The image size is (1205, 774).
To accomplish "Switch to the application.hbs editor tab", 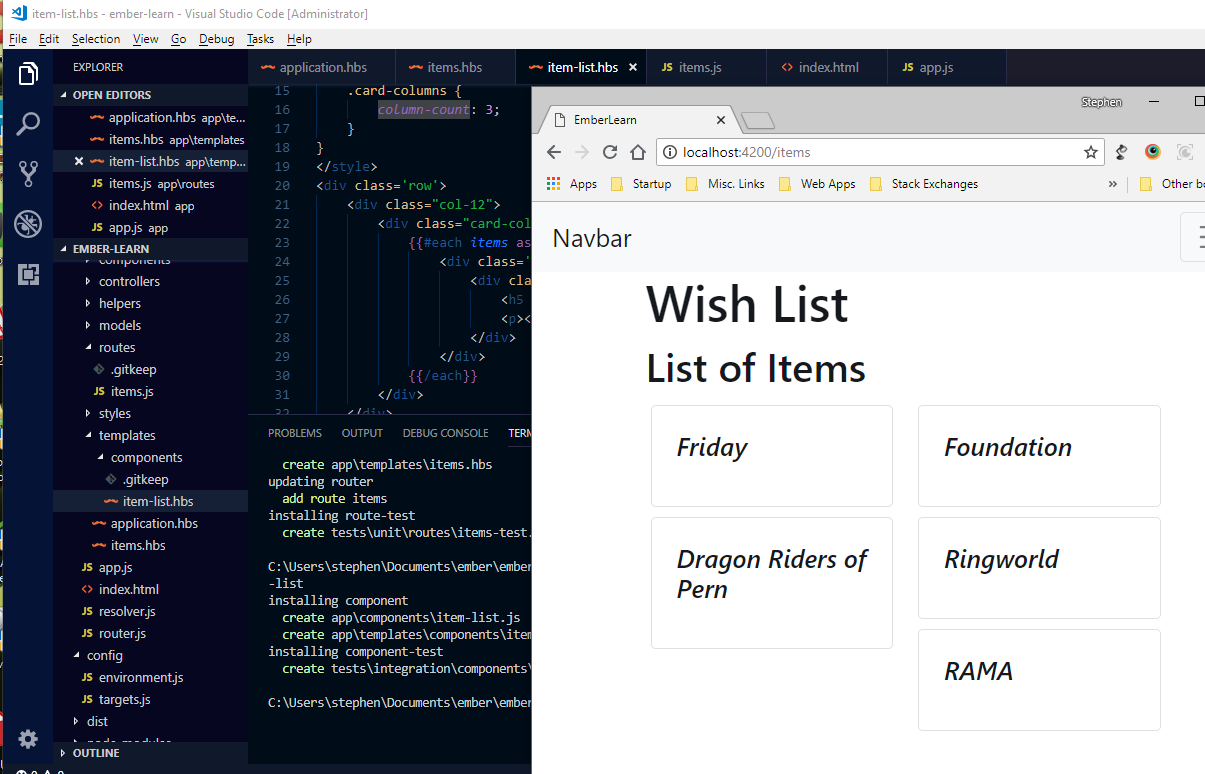I will 322,67.
